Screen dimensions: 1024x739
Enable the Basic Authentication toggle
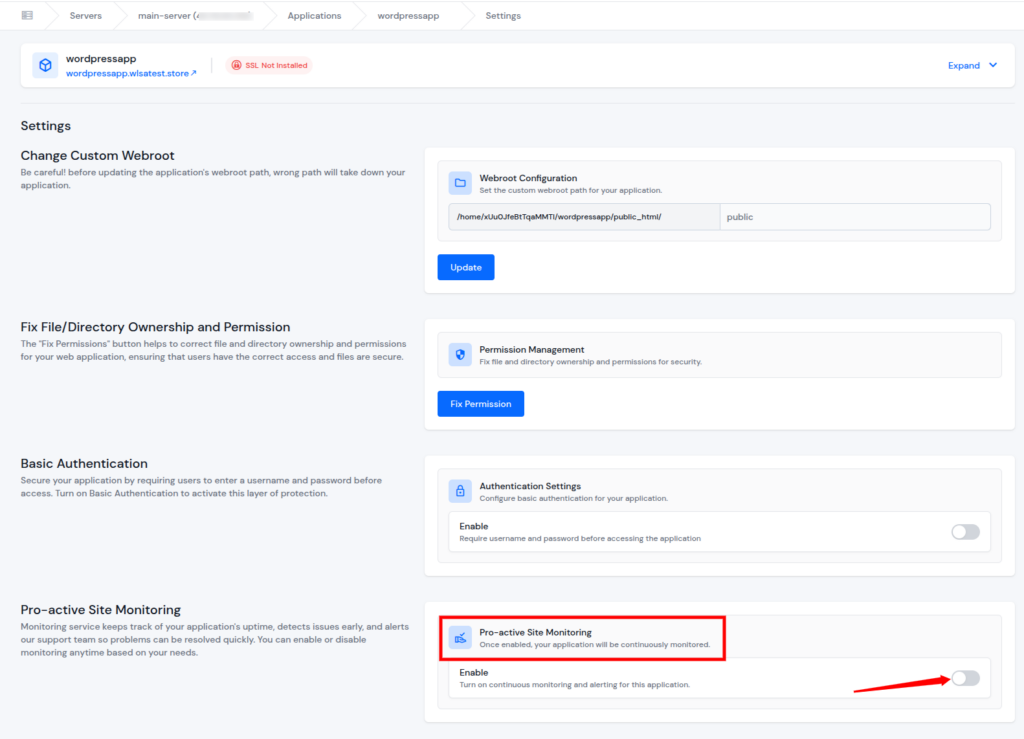click(x=964, y=532)
